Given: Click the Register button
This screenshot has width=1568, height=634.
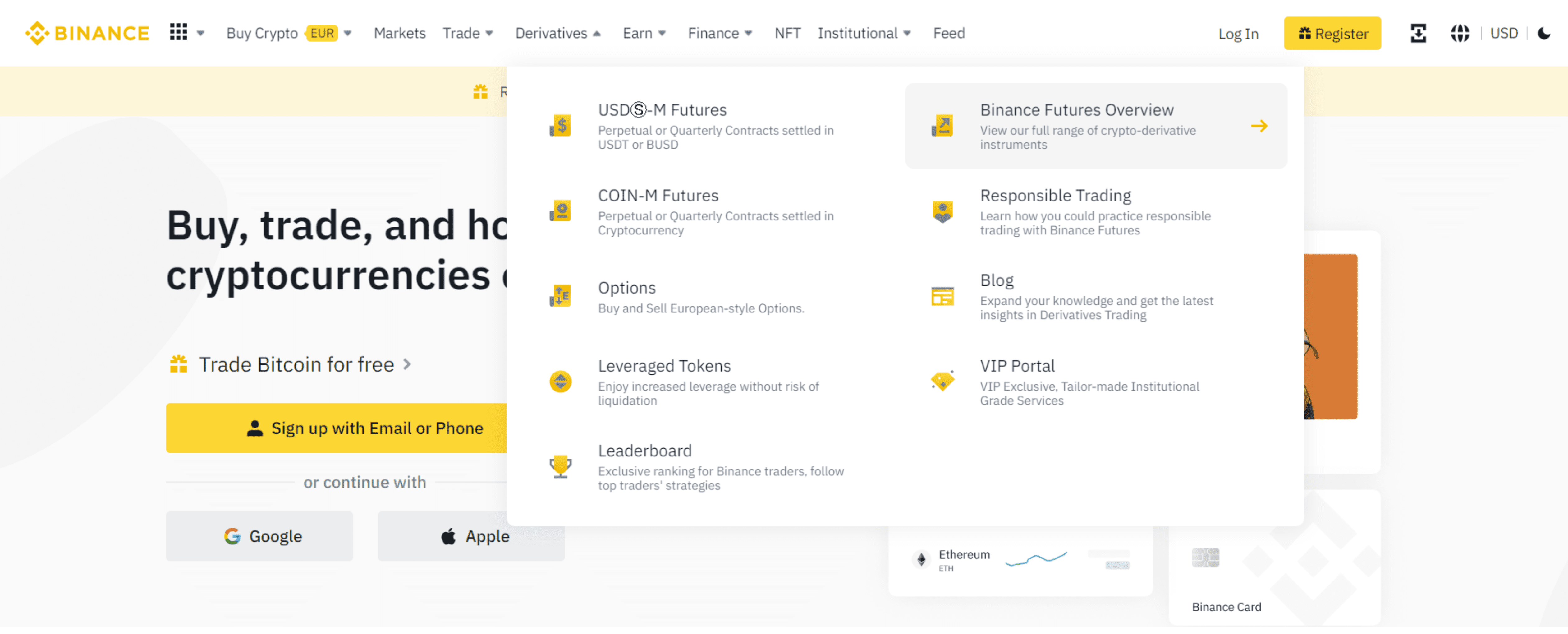Looking at the screenshot, I should coord(1332,34).
